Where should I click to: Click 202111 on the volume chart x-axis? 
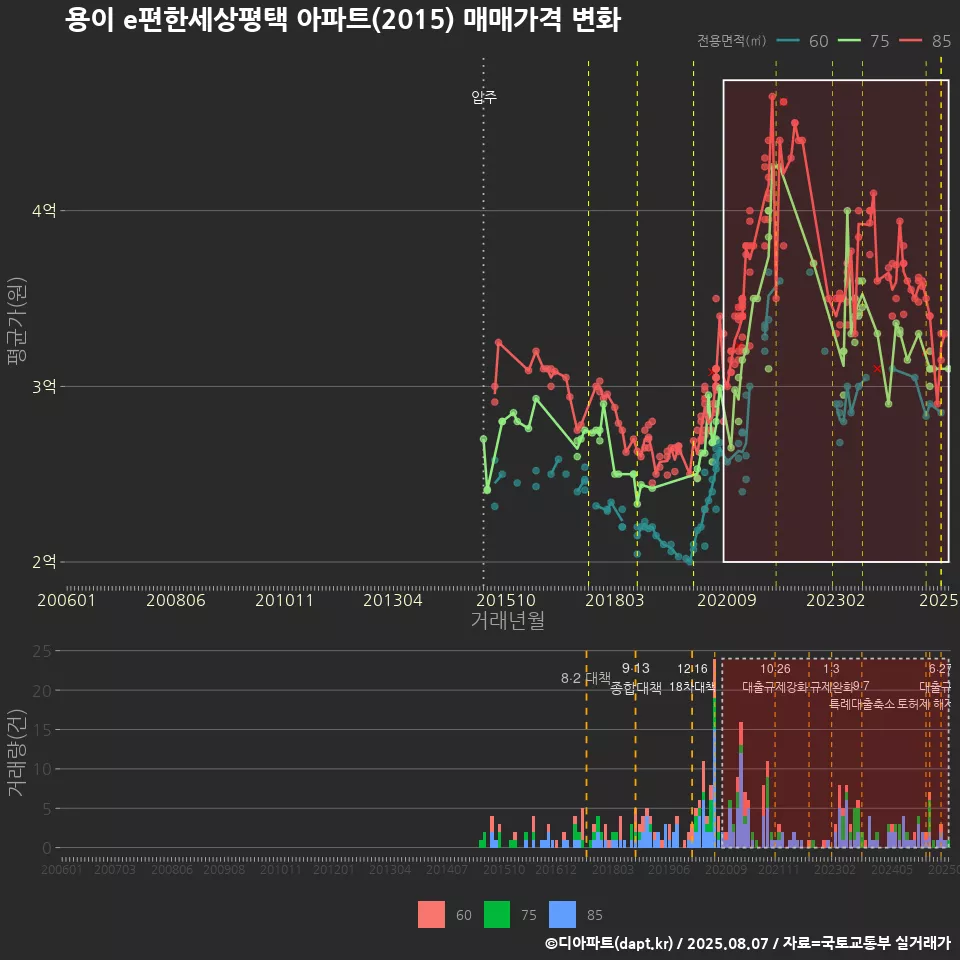[779, 869]
